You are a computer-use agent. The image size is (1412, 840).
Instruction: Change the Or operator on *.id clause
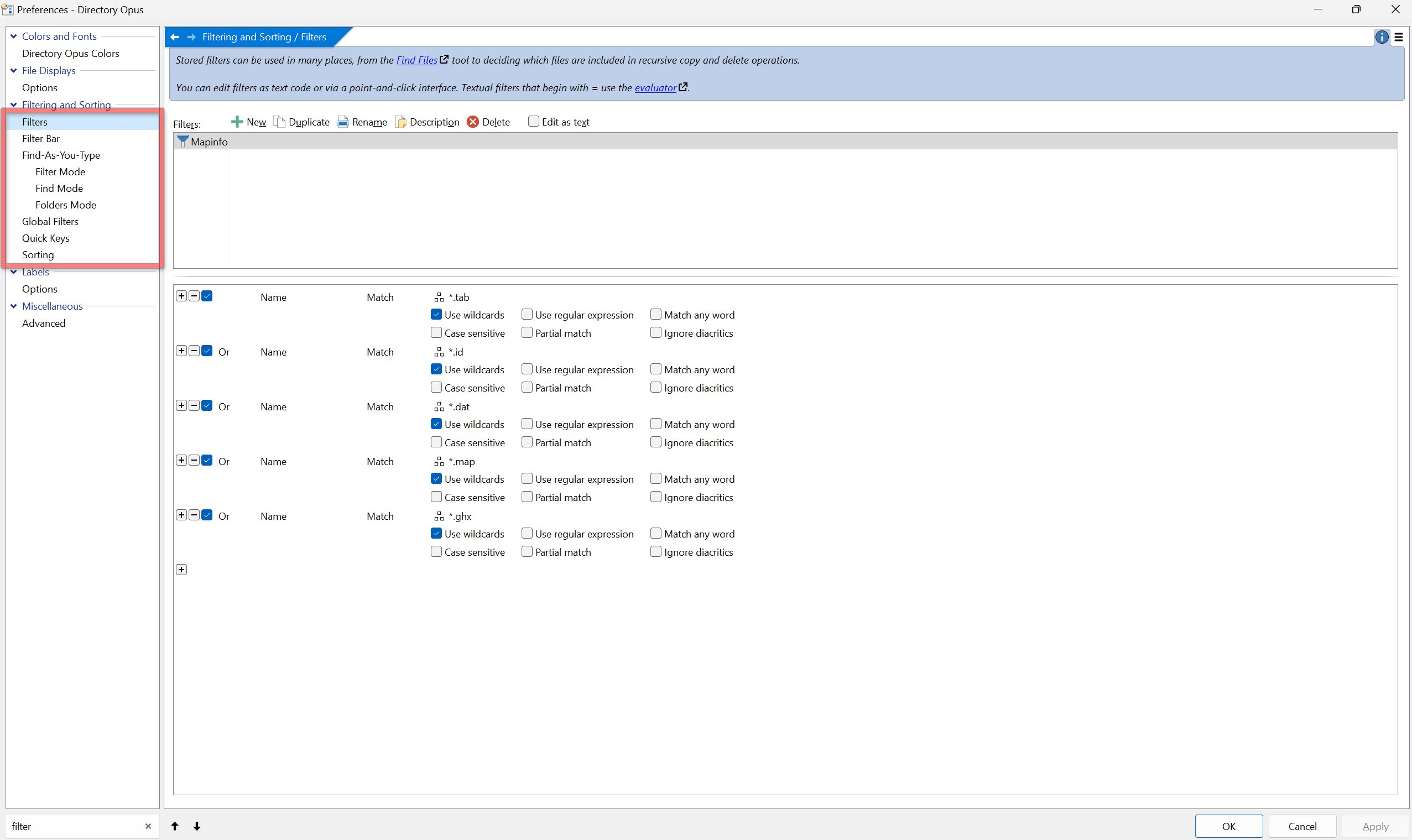224,352
